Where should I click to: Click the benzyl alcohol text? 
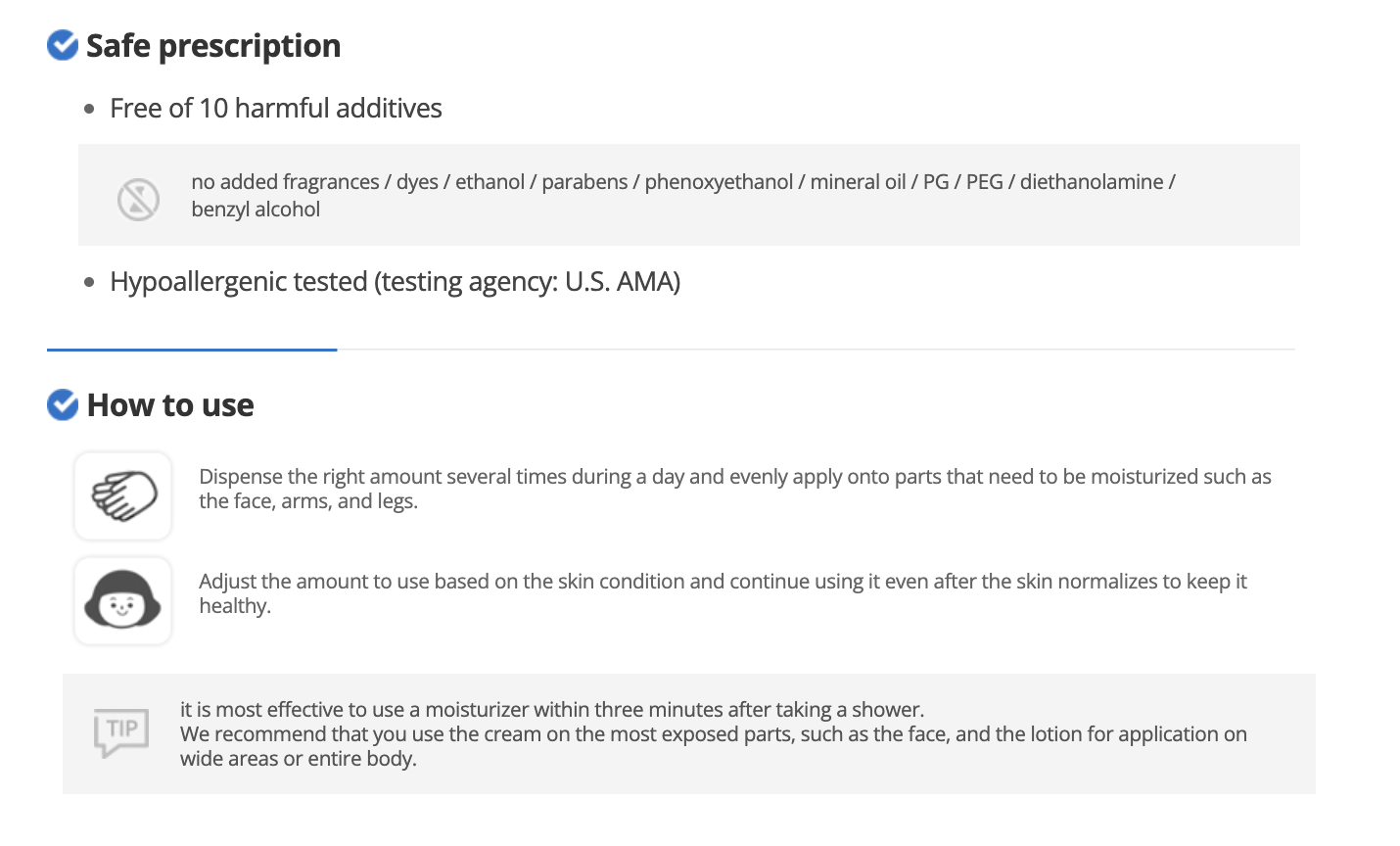point(256,210)
